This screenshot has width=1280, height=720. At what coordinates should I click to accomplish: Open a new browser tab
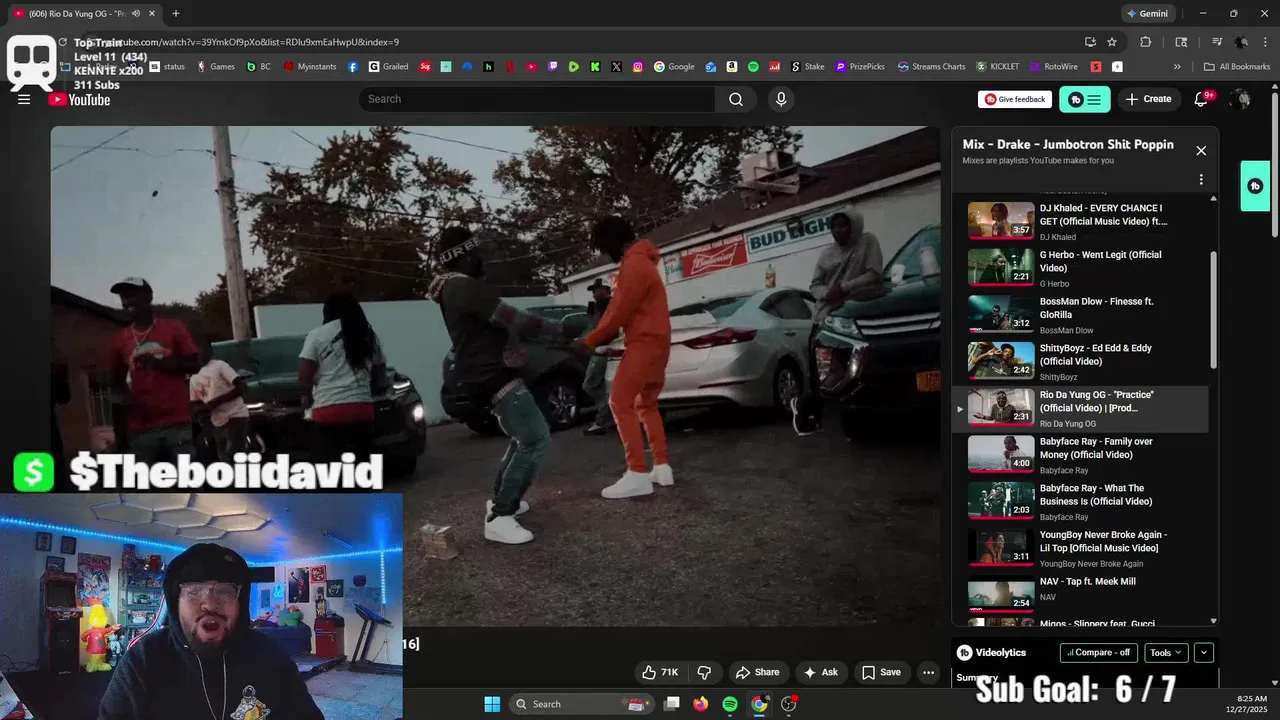(176, 13)
